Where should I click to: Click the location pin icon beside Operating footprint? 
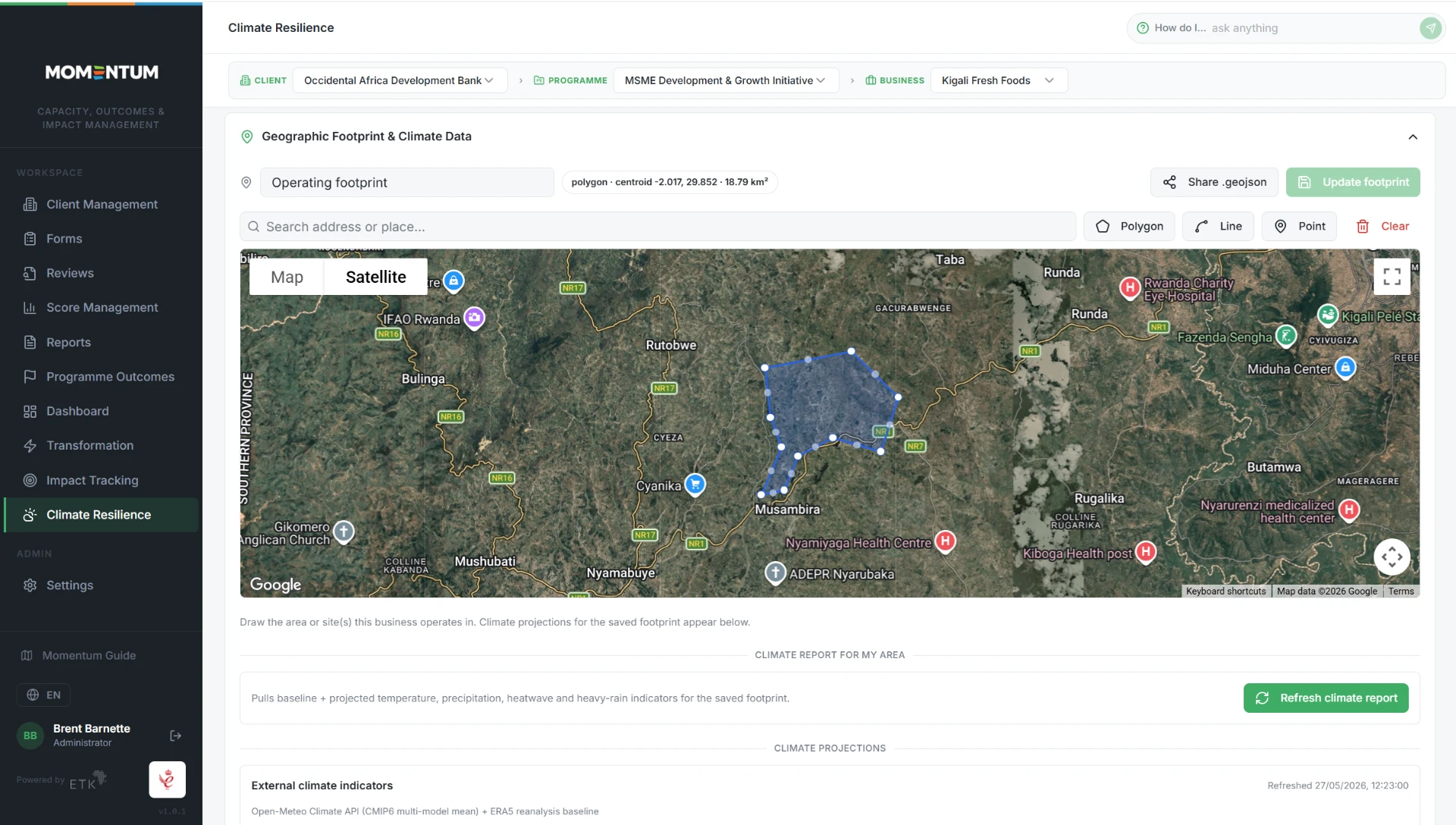[x=246, y=182]
